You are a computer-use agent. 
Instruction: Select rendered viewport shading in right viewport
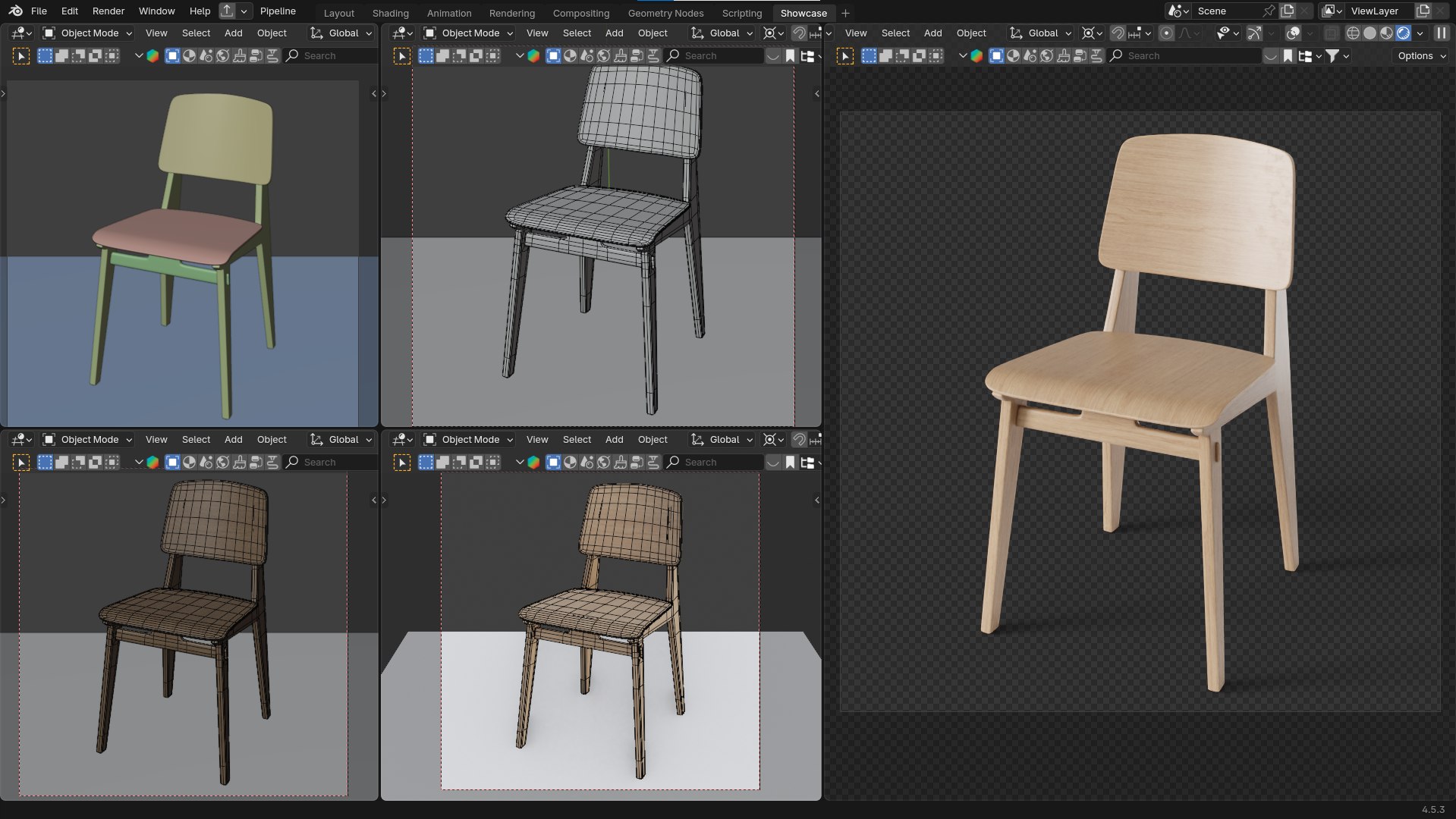(x=1403, y=33)
